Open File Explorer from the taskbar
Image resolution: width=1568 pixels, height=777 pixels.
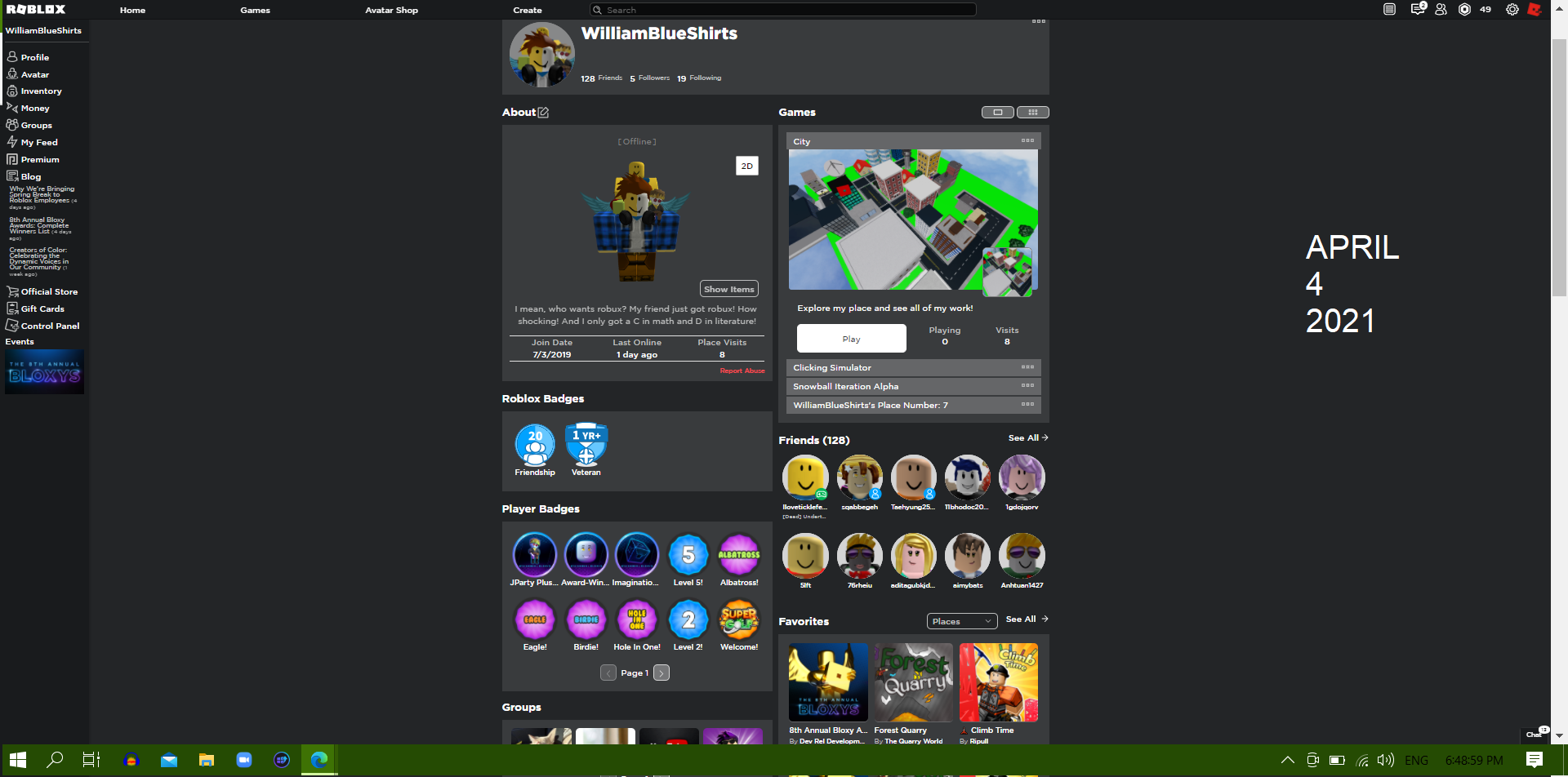tap(207, 760)
